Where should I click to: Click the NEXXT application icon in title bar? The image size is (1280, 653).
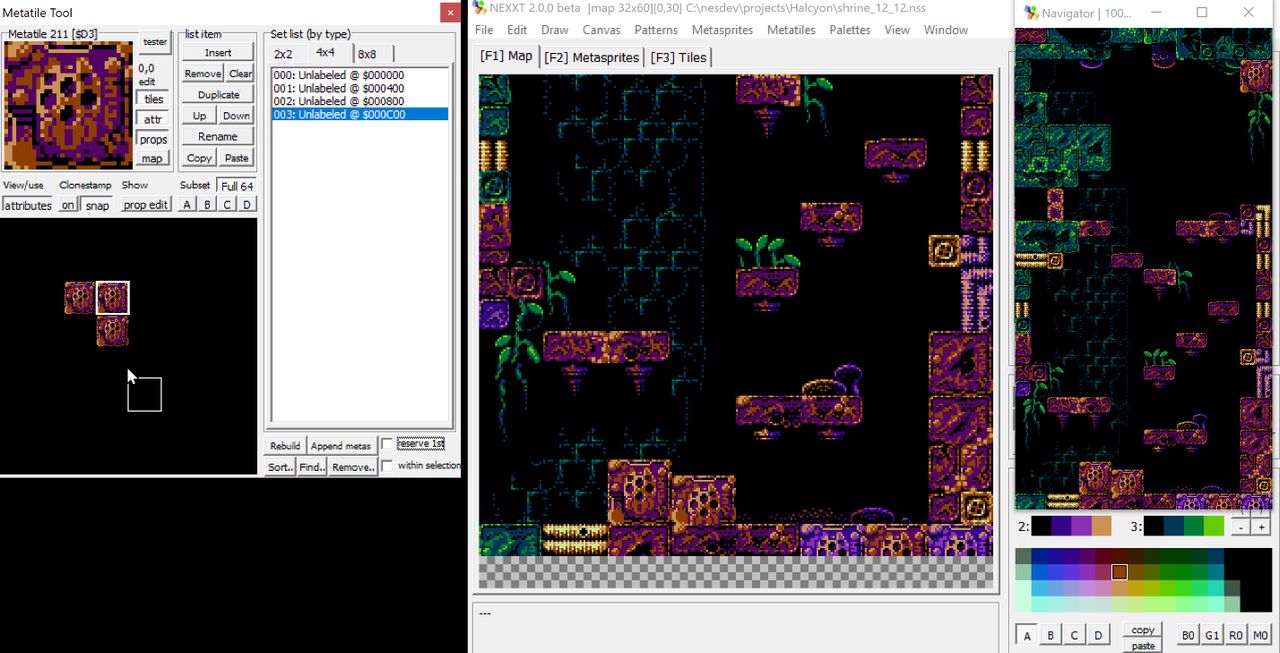click(x=479, y=9)
